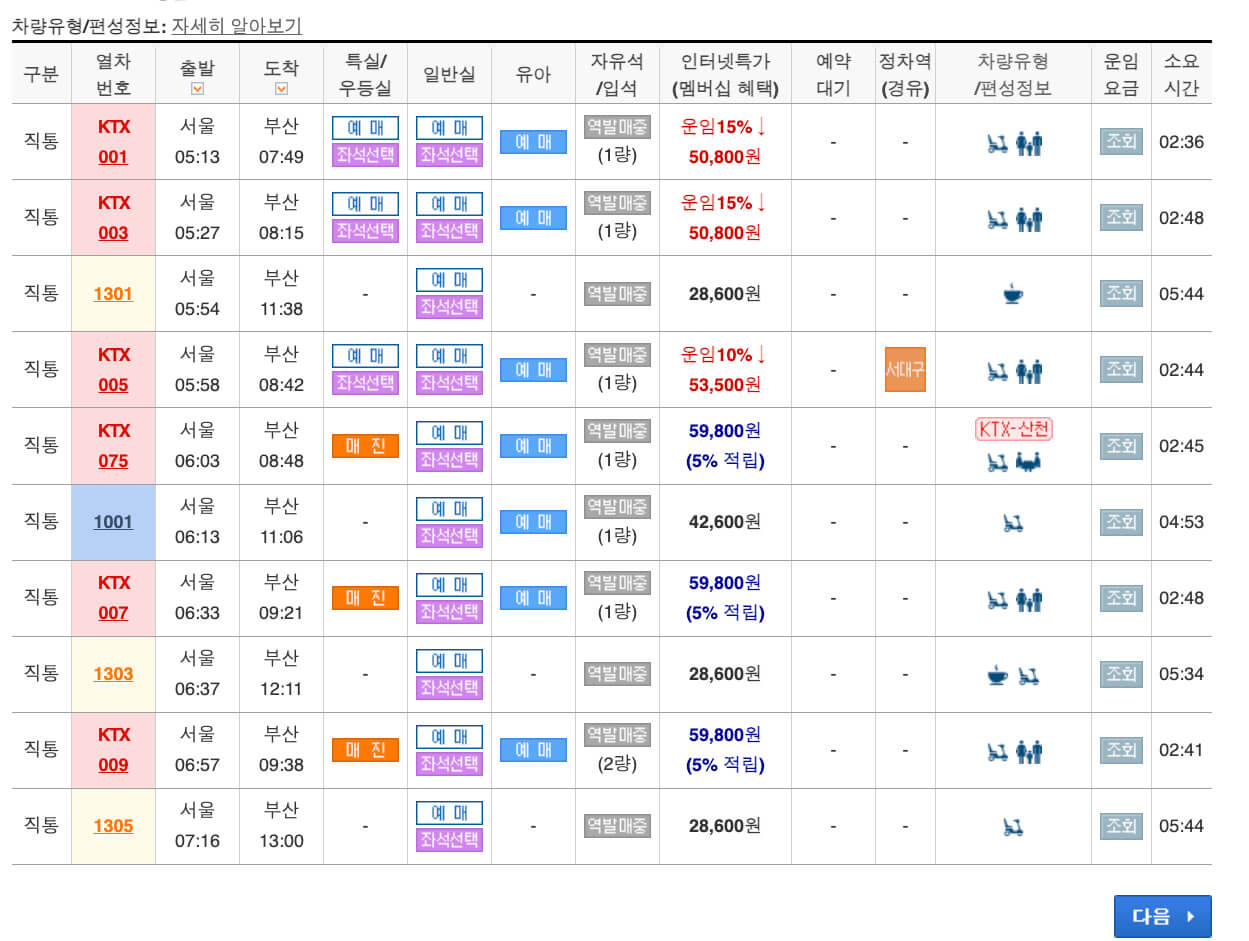Check fare with 조회 for KTX 001
This screenshot has width=1249, height=941.
tap(1121, 141)
